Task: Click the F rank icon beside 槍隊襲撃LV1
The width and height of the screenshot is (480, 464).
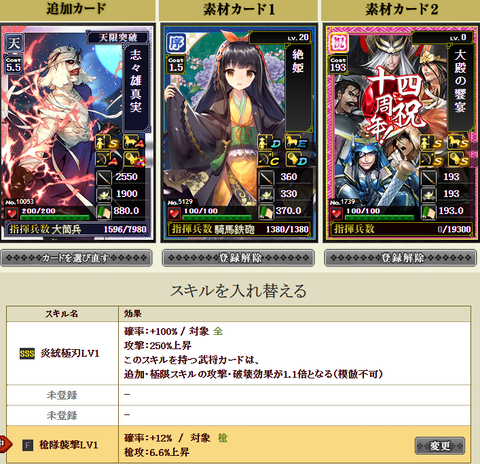Action: coord(28,445)
